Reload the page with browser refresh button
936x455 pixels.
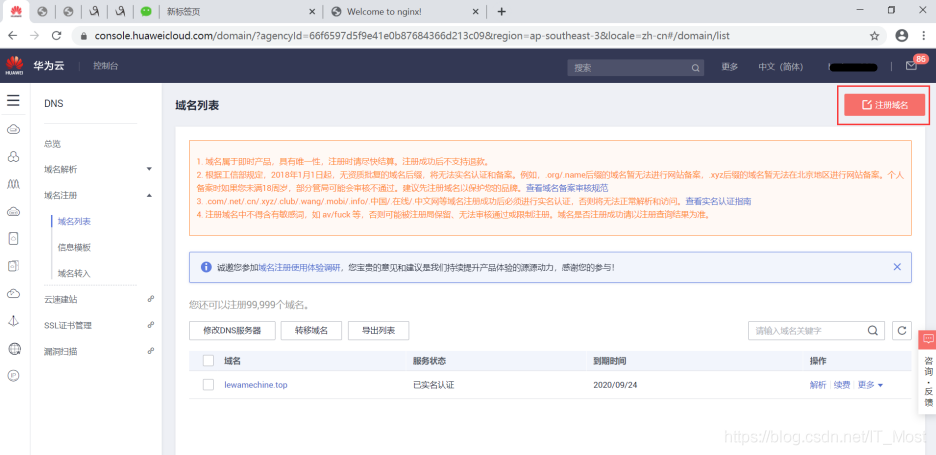point(57,36)
